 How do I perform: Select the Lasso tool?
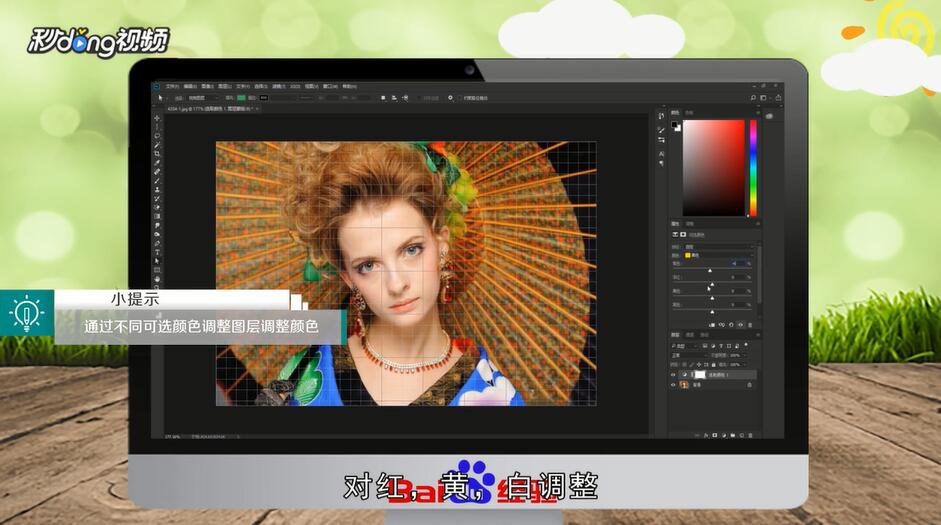coord(157,136)
